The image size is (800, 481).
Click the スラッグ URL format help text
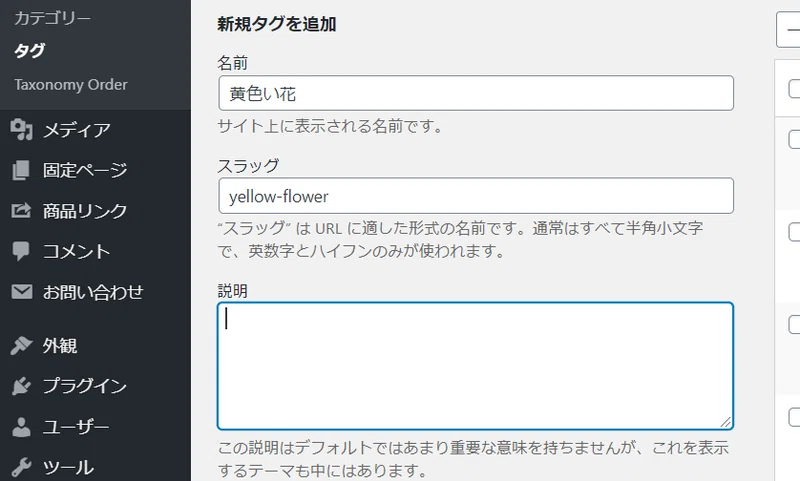tap(460, 239)
